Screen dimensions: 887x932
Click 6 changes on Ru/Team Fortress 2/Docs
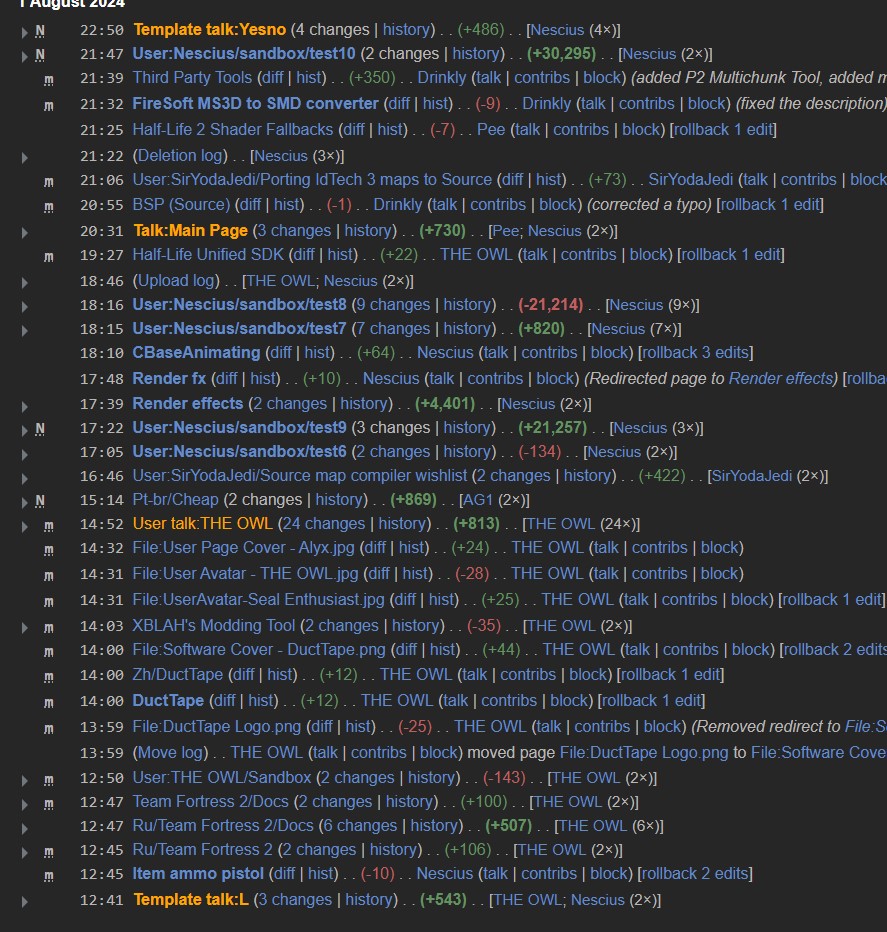click(x=360, y=826)
